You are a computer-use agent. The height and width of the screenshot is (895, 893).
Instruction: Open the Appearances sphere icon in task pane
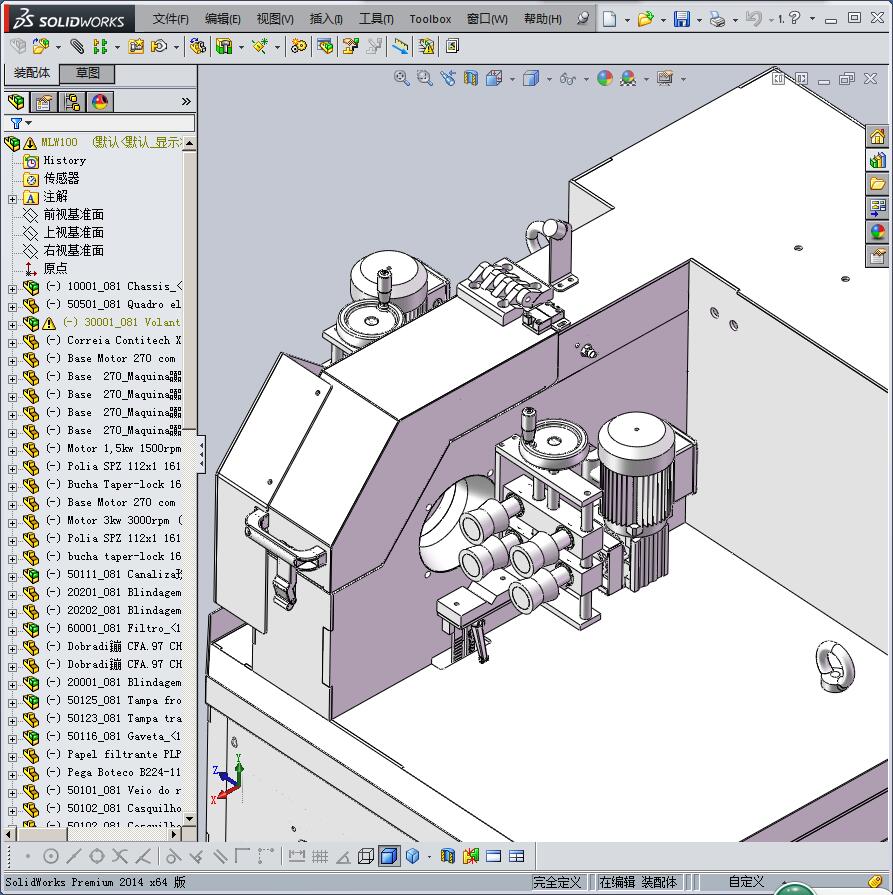point(878,232)
